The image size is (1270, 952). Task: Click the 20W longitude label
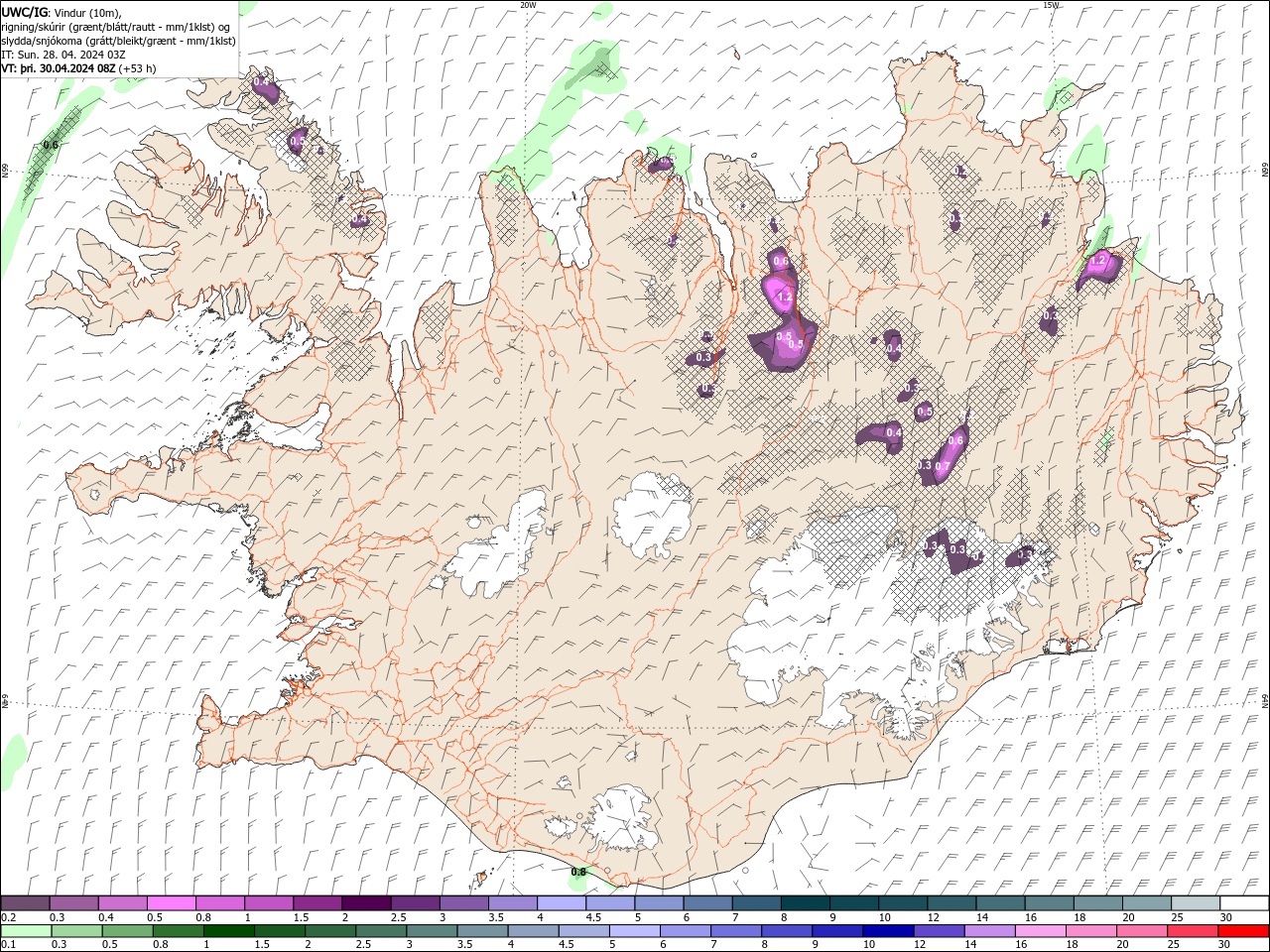(528, 5)
